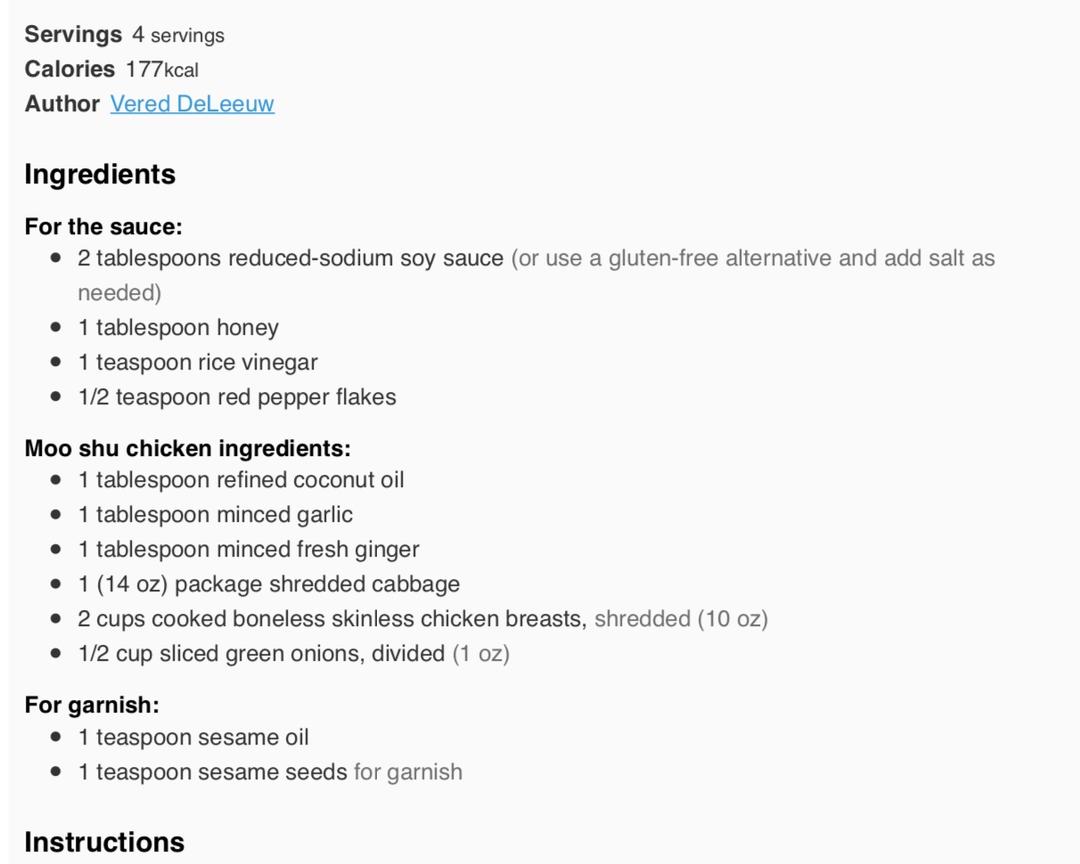
Task: Click the reduced-sodium soy sauce ingredient
Action: coord(290,258)
